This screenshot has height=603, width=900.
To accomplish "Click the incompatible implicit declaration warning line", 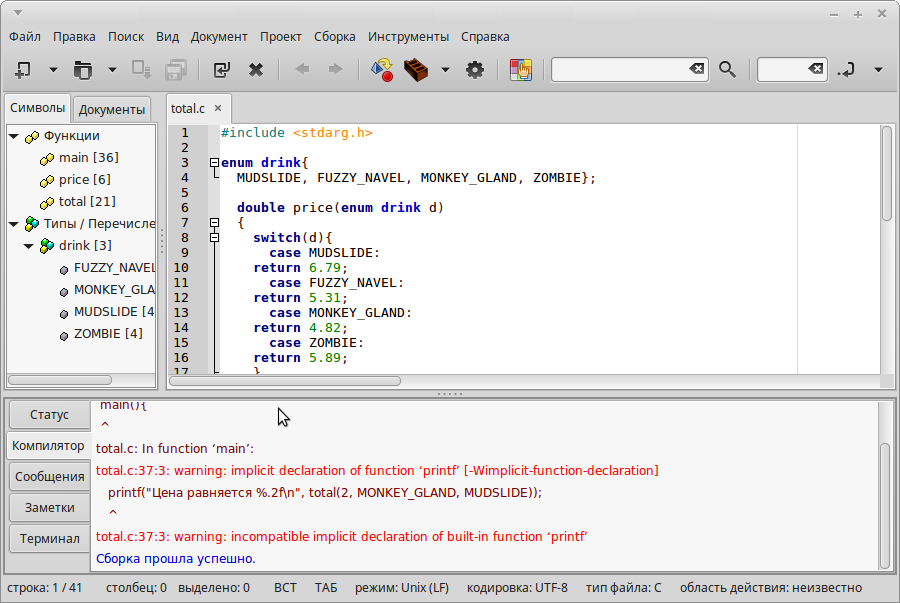I will (x=342, y=537).
